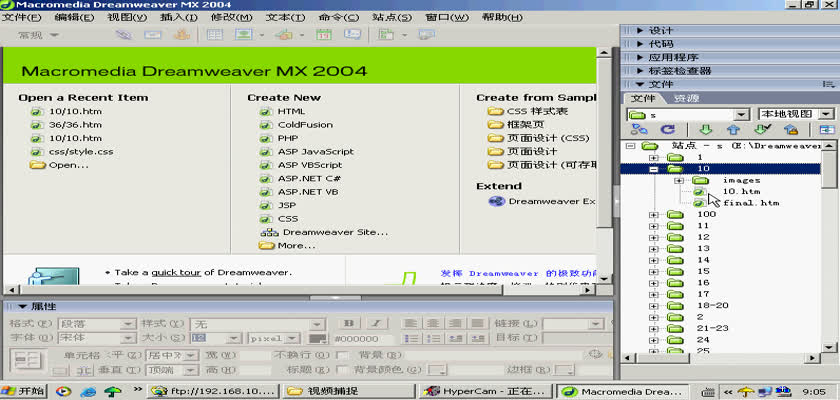Image resolution: width=840 pixels, height=400 pixels.
Task: Open the 插入 menu
Action: (179, 17)
